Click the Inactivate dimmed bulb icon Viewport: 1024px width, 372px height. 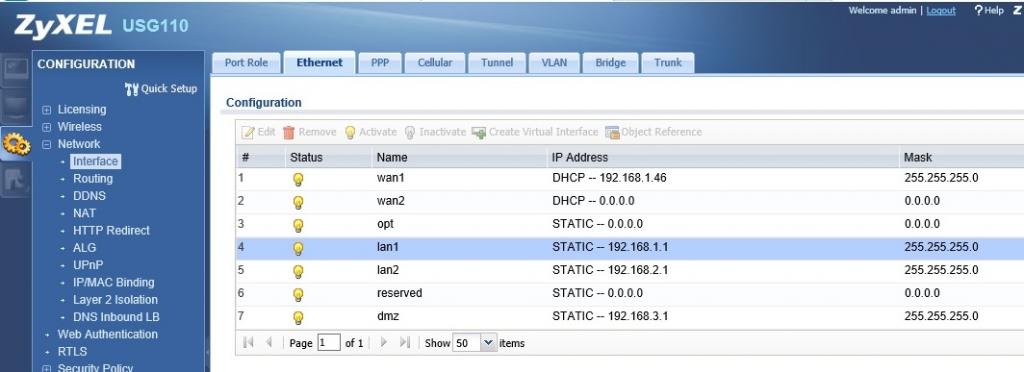[x=410, y=132]
